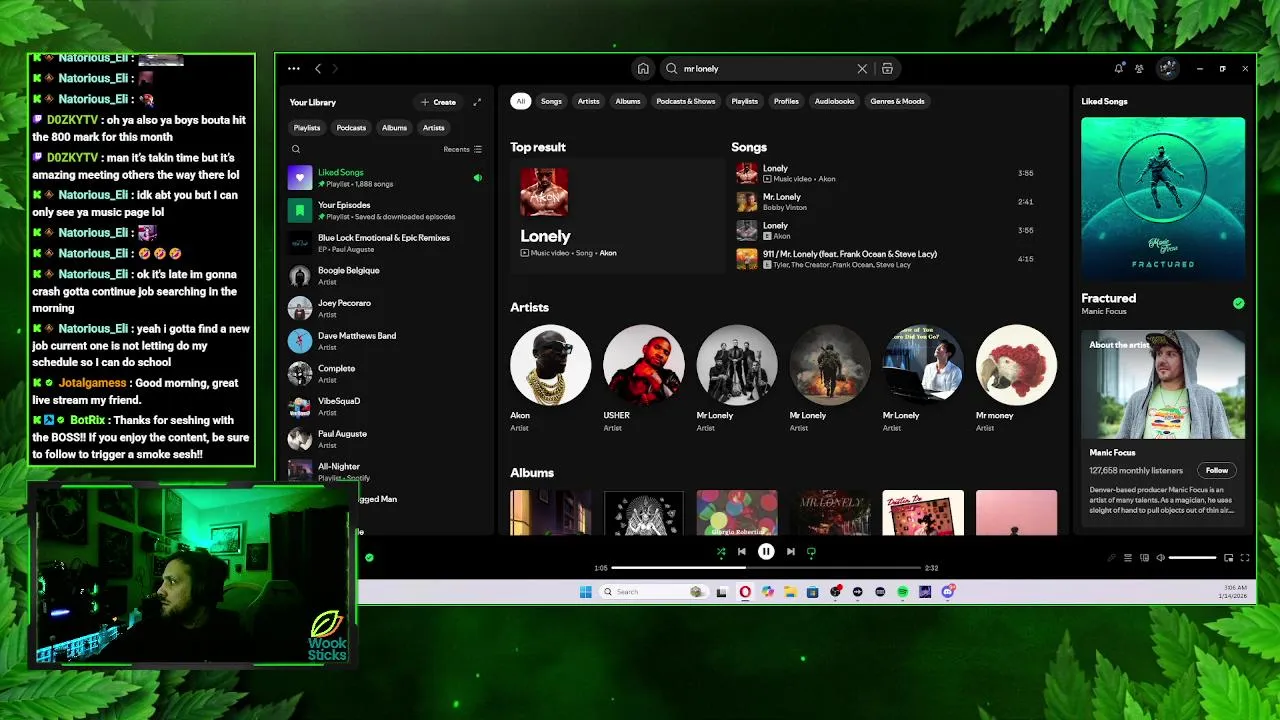The image size is (1280, 720).
Task: Open Fractured album cover art
Action: [1163, 199]
